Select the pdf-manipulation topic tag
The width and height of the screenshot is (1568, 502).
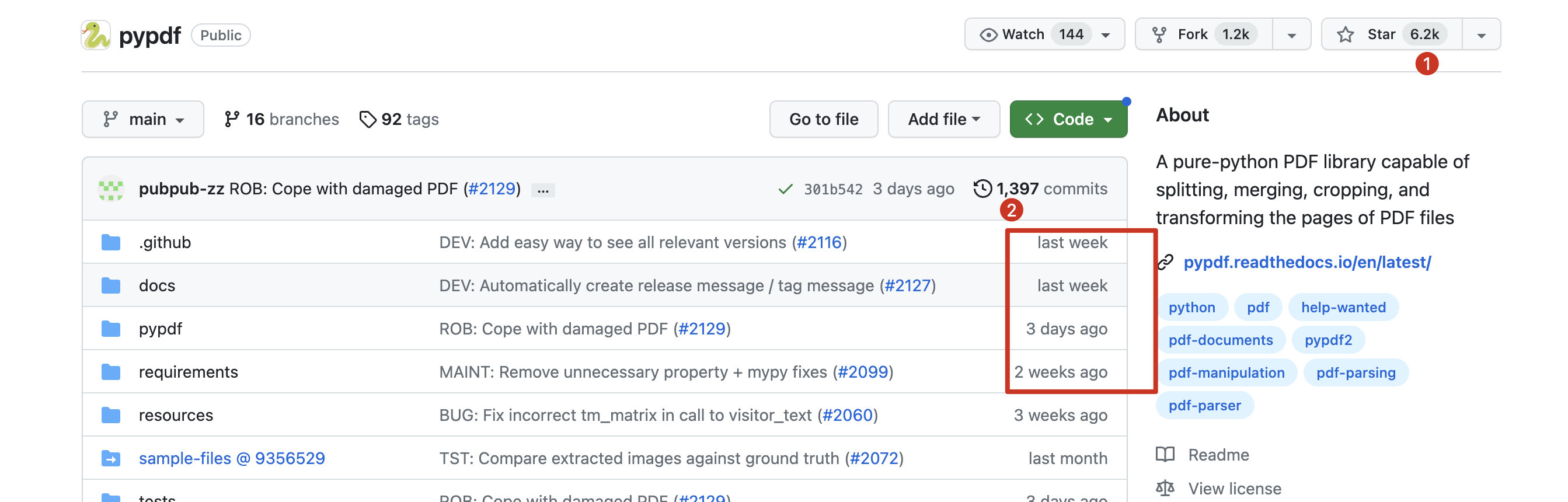click(x=1226, y=372)
